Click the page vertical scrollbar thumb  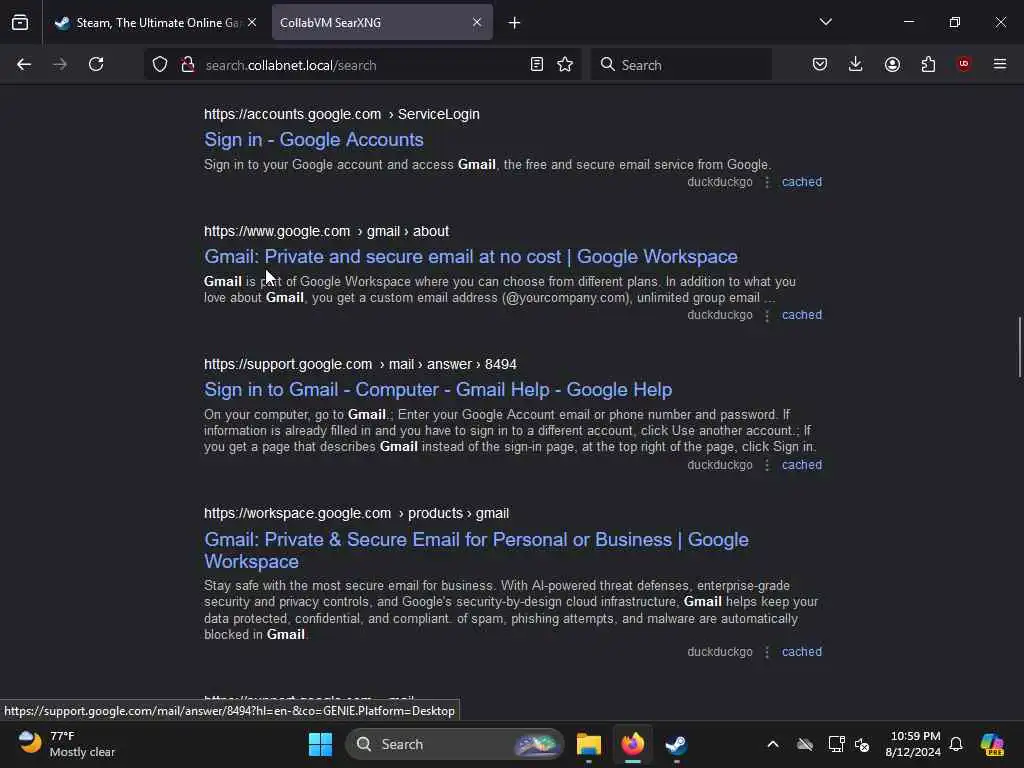[x=1019, y=347]
